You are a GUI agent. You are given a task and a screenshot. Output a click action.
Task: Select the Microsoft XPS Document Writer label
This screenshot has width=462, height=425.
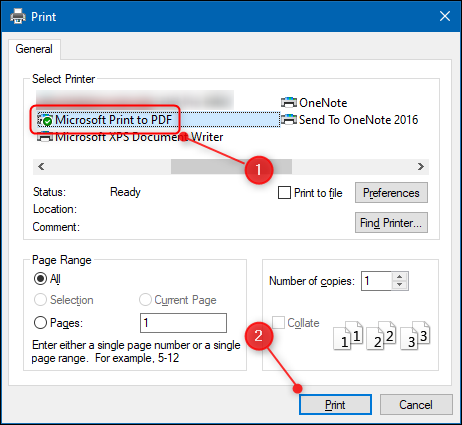point(139,137)
